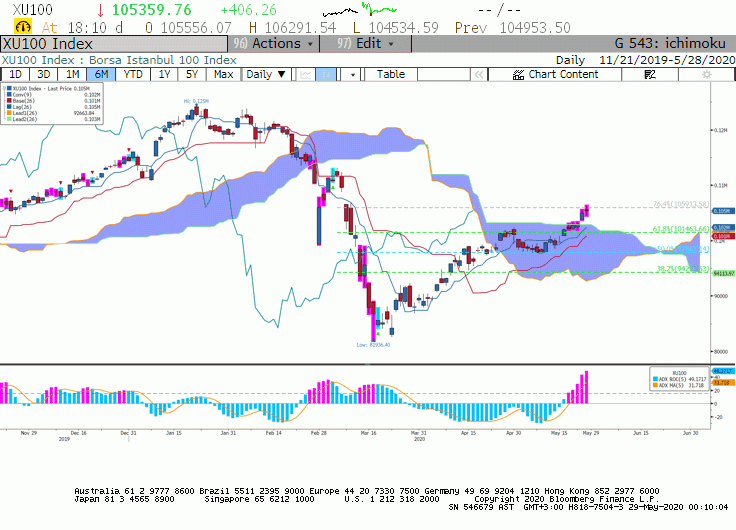Click the intraday sparkline mini chart
Screen dimensions: 736x530
tap(360, 9)
